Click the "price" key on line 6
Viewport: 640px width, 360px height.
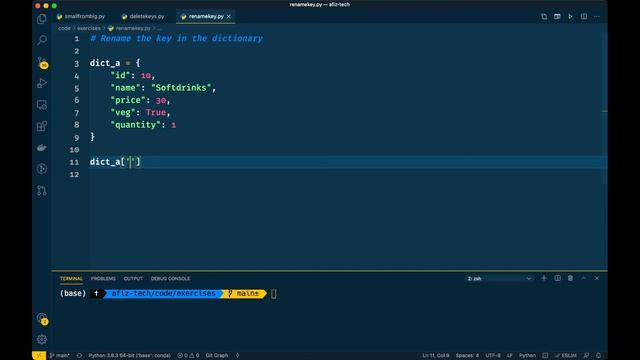[128, 100]
